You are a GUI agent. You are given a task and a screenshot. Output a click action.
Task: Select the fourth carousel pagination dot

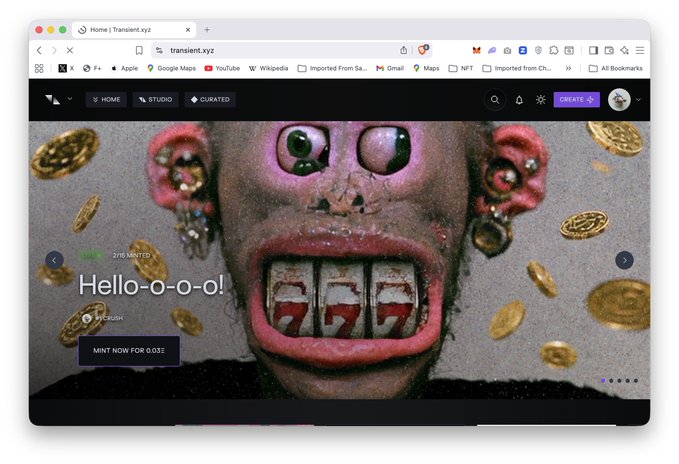627,381
